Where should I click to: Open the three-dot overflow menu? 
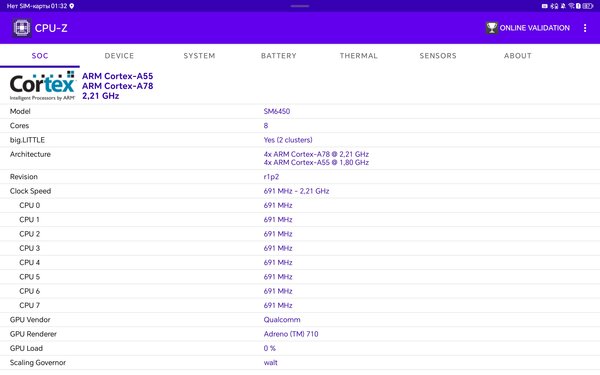(585, 28)
